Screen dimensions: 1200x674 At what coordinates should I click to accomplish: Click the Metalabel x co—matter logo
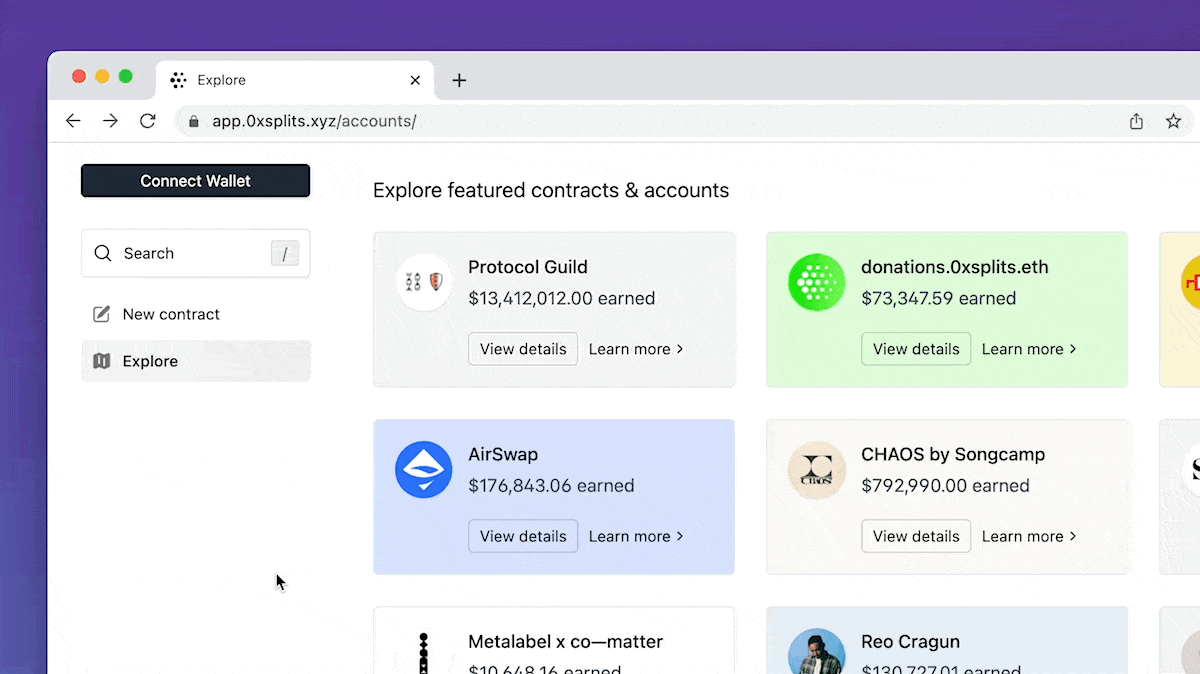(x=424, y=652)
